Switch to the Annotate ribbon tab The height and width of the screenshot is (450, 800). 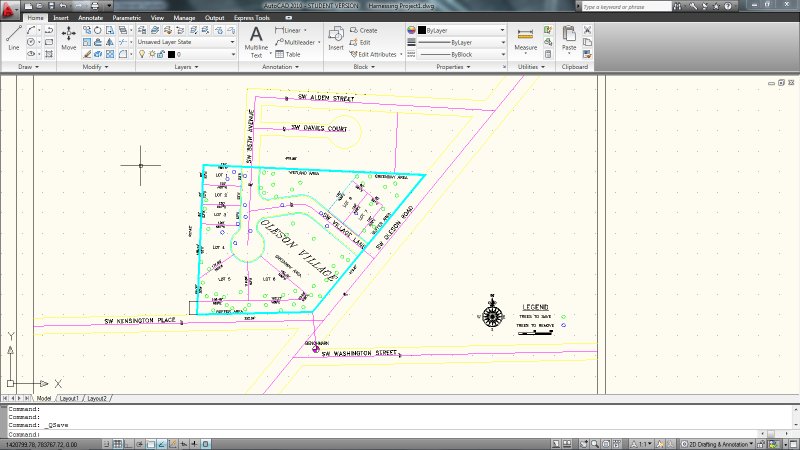tap(91, 18)
